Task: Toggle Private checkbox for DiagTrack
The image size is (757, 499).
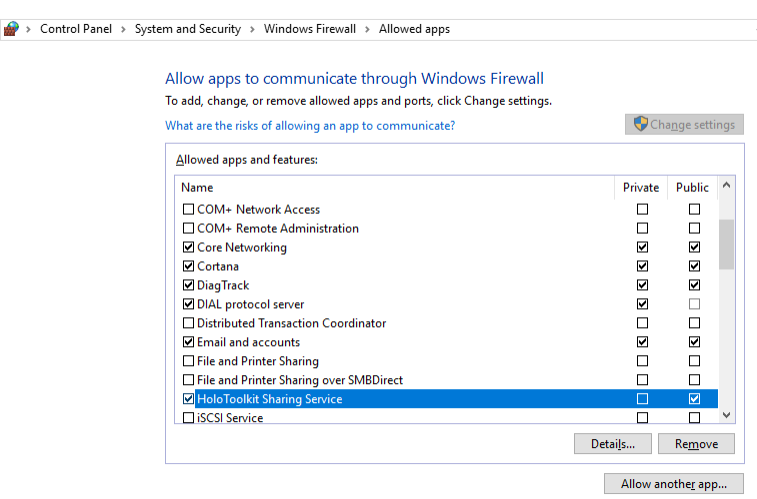Action: tap(642, 285)
